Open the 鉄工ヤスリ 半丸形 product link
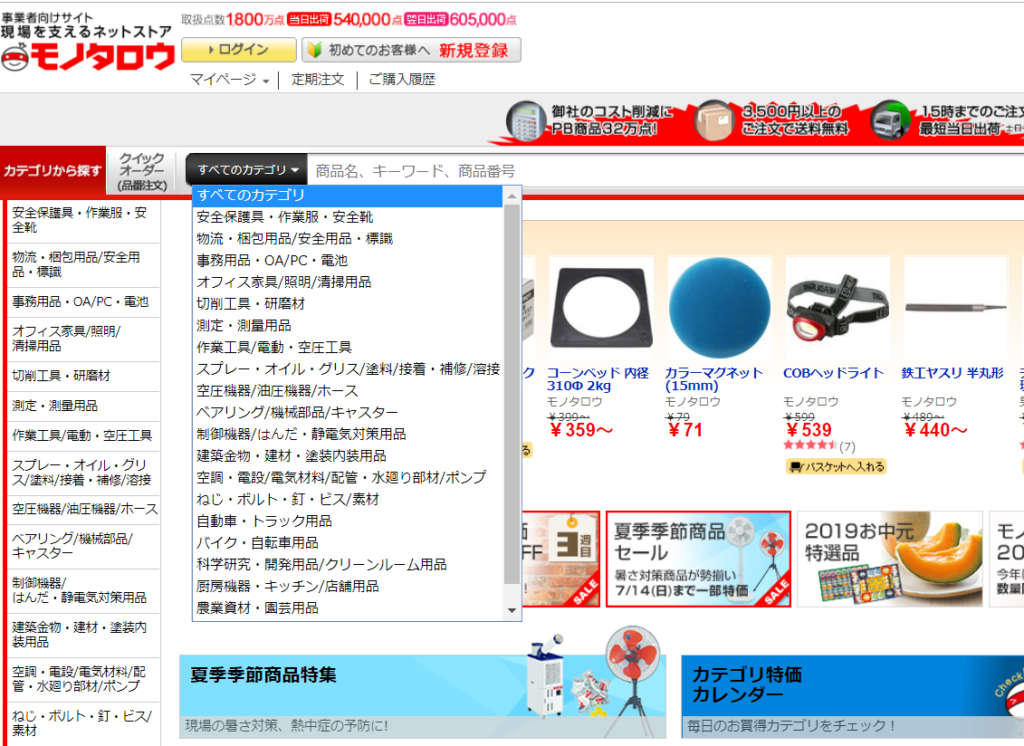 point(952,373)
